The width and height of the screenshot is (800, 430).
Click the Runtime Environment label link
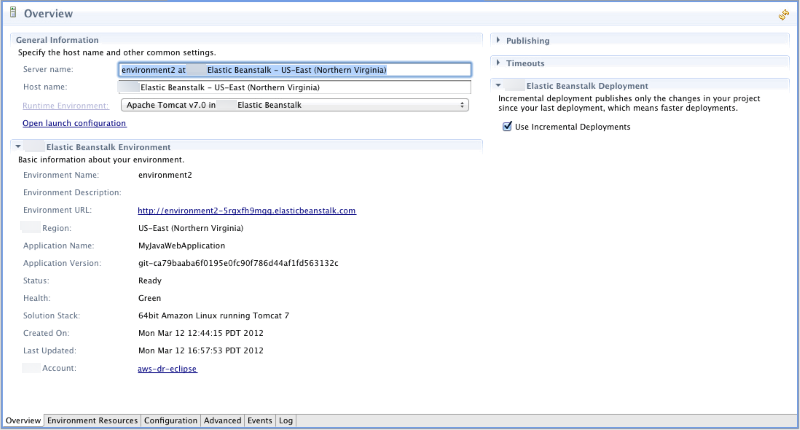click(65, 104)
